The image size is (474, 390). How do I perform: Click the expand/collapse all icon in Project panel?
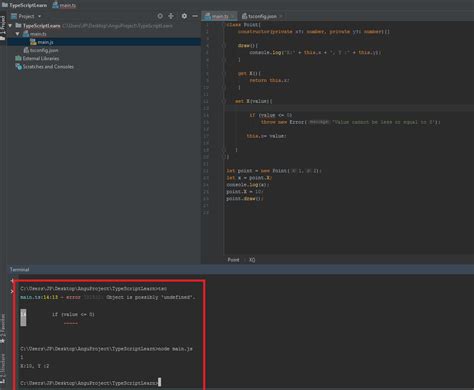point(171,16)
